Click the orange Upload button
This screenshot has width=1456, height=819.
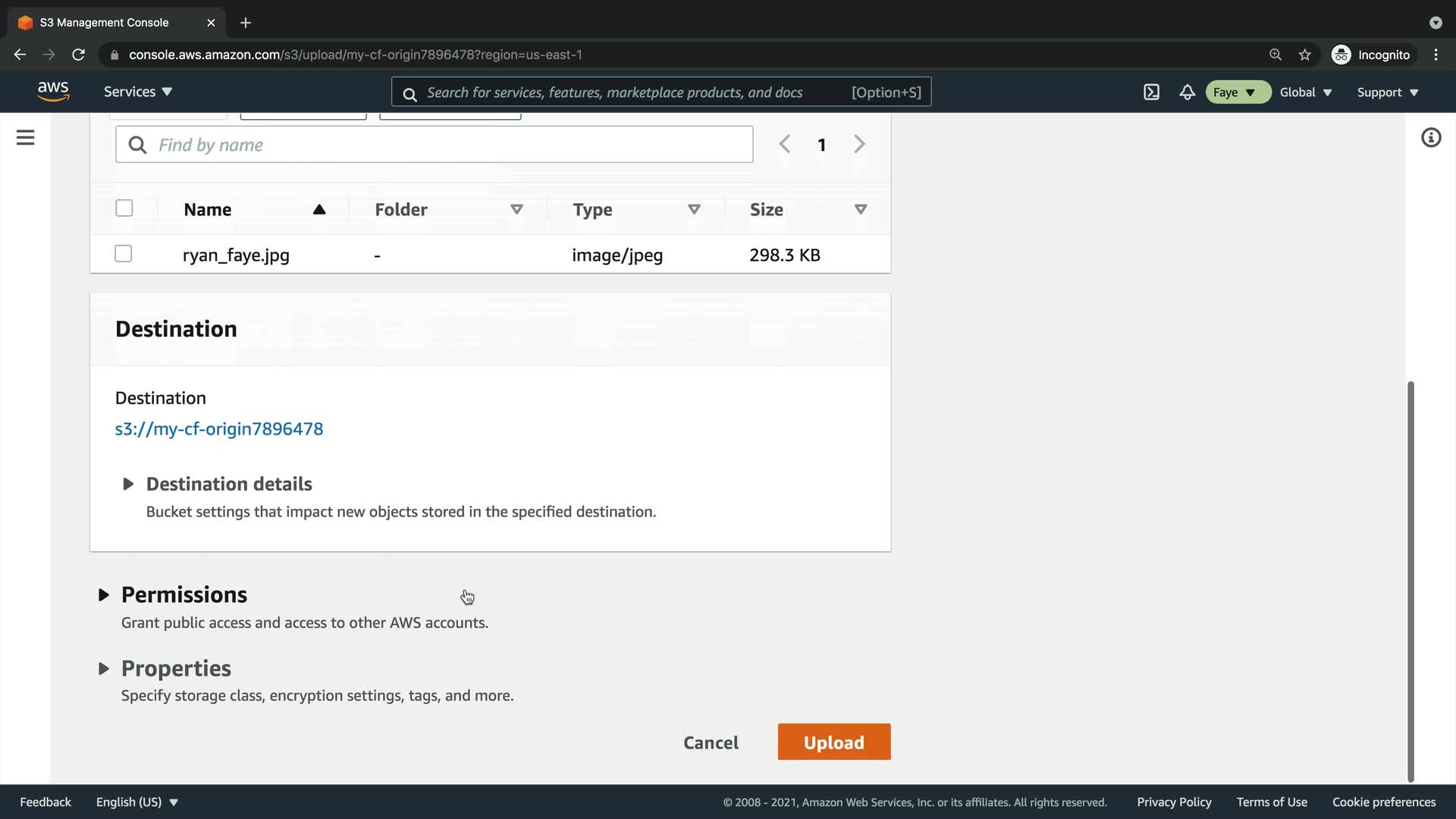(x=833, y=742)
